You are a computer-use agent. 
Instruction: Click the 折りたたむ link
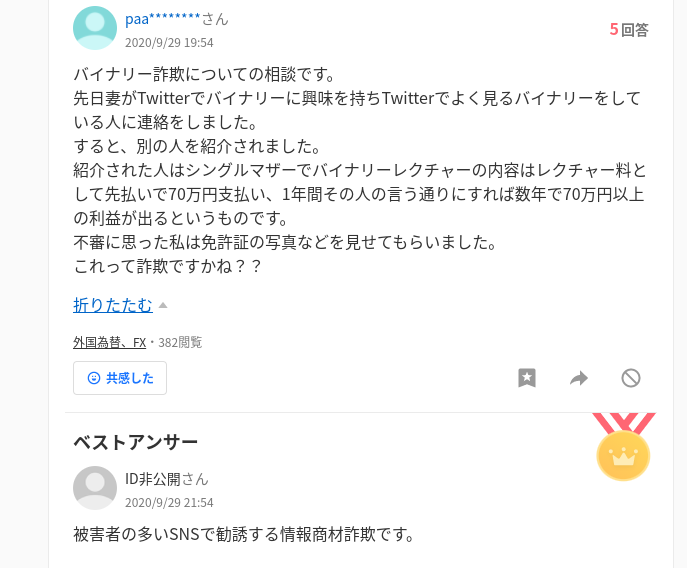113,305
